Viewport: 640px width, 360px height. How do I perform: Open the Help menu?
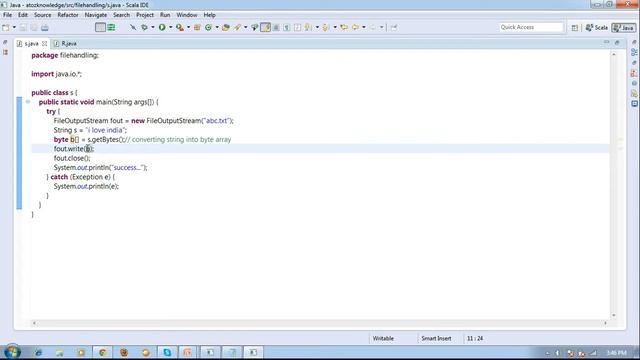tap(209, 15)
